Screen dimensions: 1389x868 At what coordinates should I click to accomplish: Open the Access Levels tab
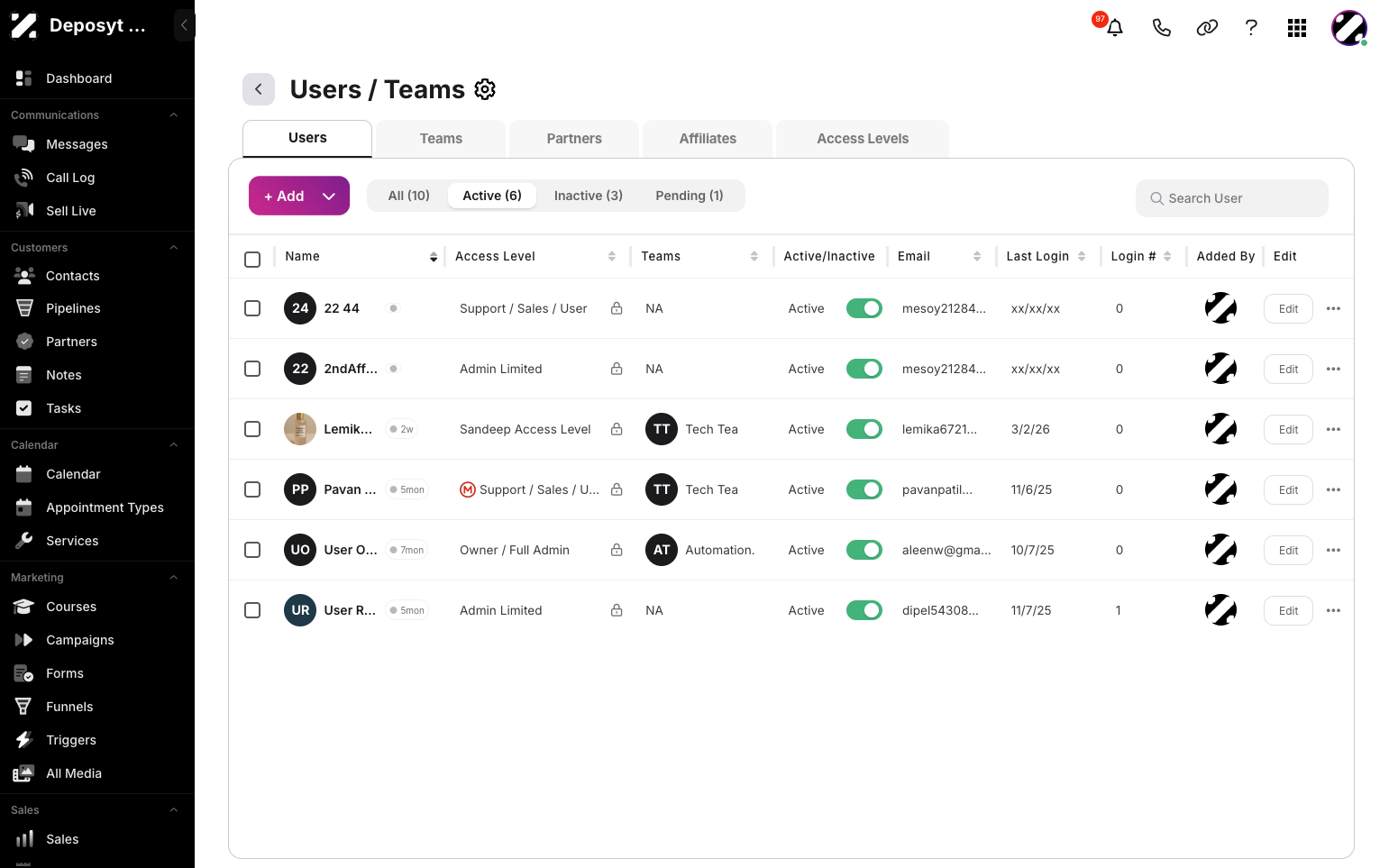click(863, 139)
